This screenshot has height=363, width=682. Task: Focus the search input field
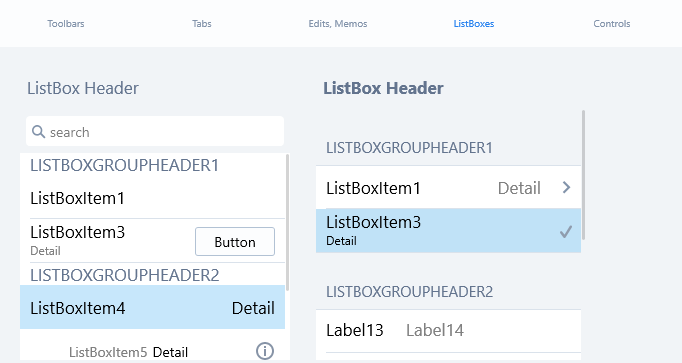coord(155,131)
